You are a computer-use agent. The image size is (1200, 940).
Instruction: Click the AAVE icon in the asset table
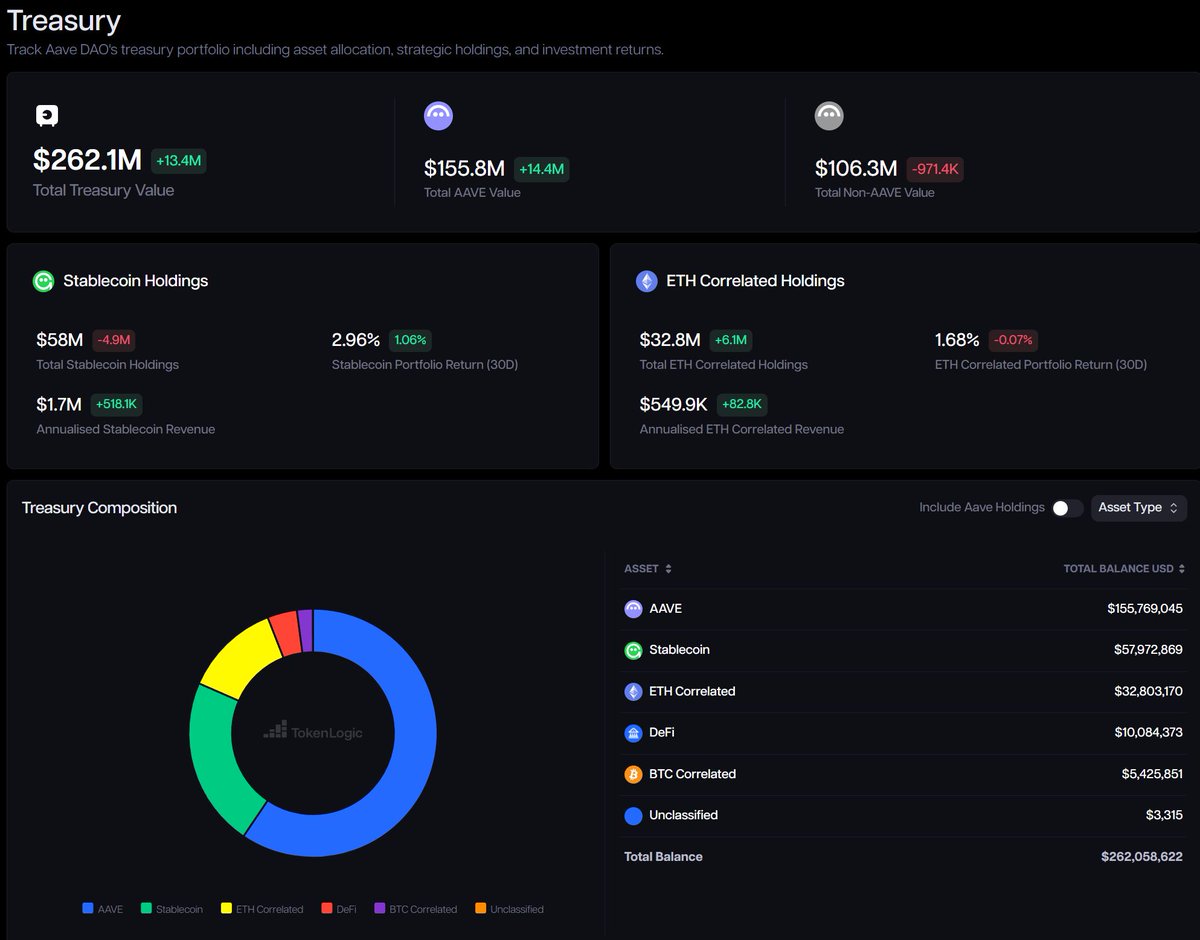pyautogui.click(x=633, y=609)
